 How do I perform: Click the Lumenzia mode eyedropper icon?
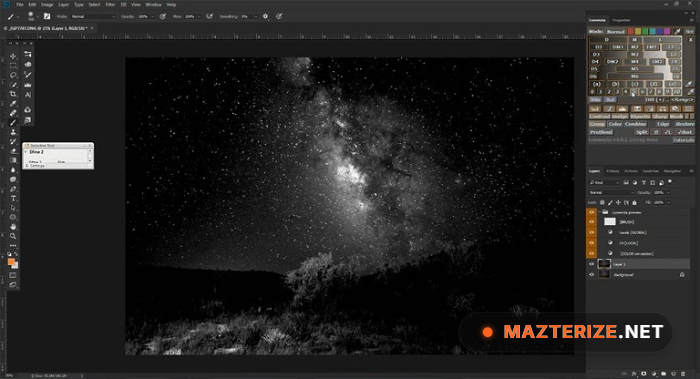(x=677, y=32)
